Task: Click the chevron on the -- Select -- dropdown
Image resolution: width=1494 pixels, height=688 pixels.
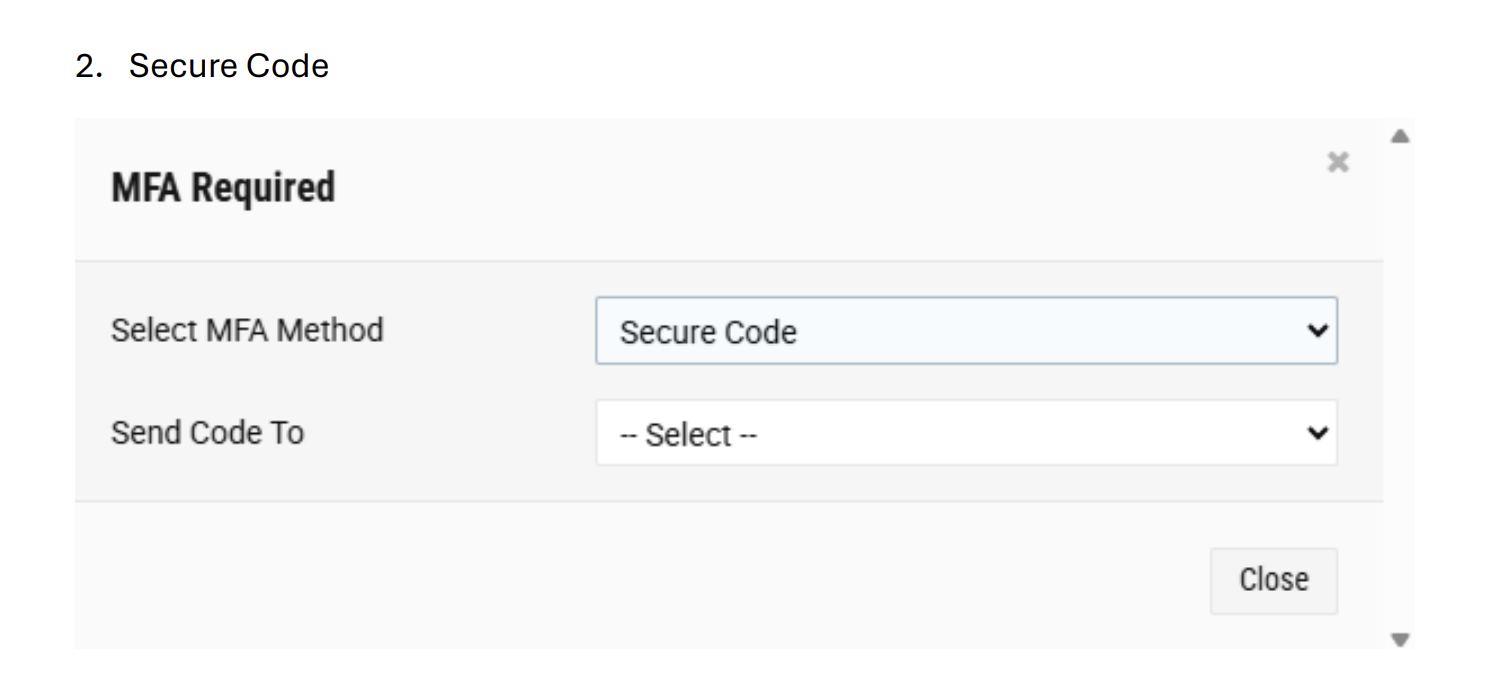Action: click(1318, 433)
